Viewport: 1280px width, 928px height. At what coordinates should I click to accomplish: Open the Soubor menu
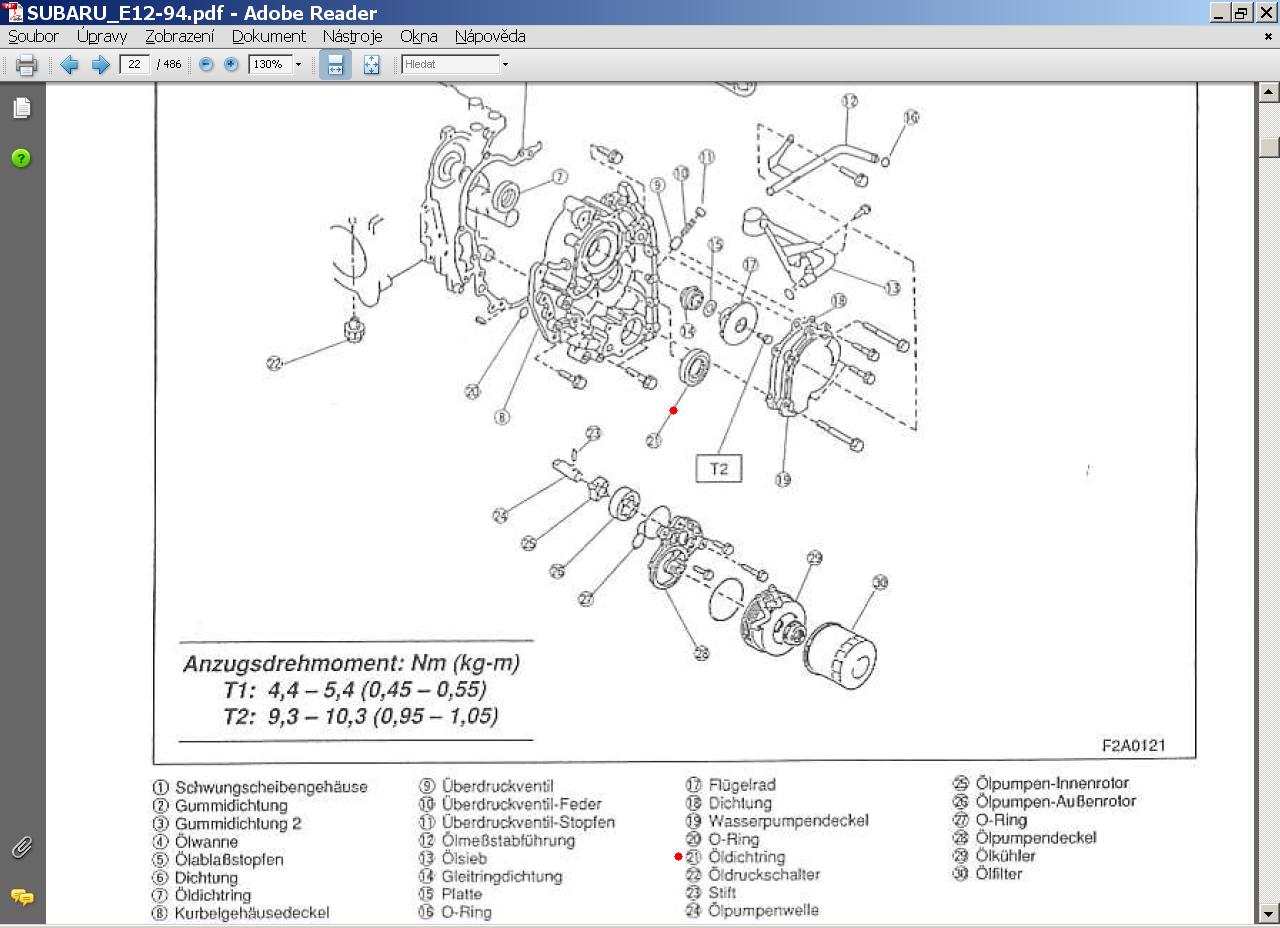pos(33,36)
